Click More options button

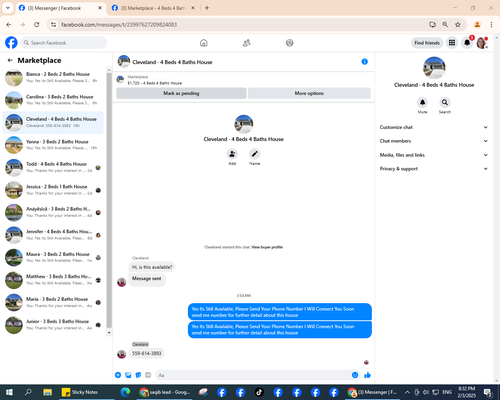309,93
